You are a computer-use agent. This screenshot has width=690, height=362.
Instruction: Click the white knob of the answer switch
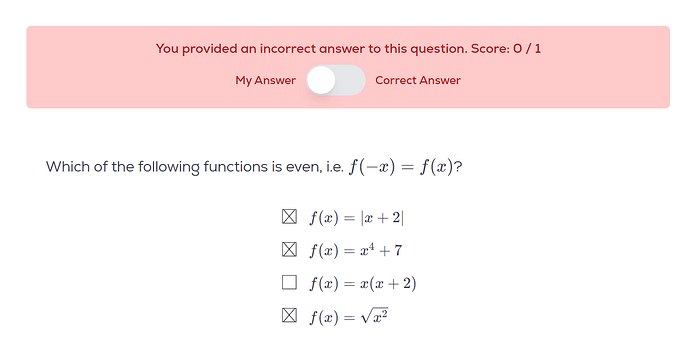point(321,80)
